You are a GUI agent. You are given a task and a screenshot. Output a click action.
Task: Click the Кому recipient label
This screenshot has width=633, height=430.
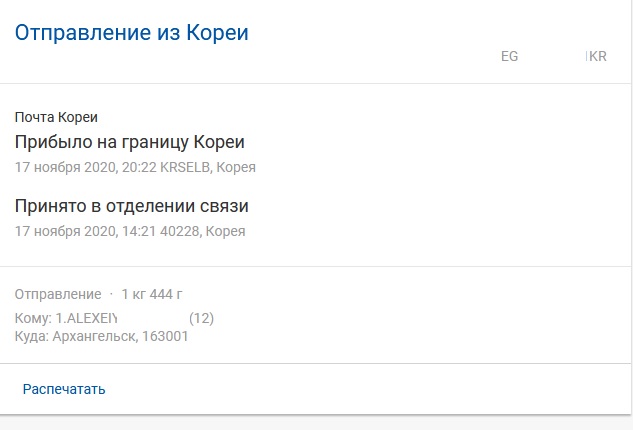pos(32,318)
